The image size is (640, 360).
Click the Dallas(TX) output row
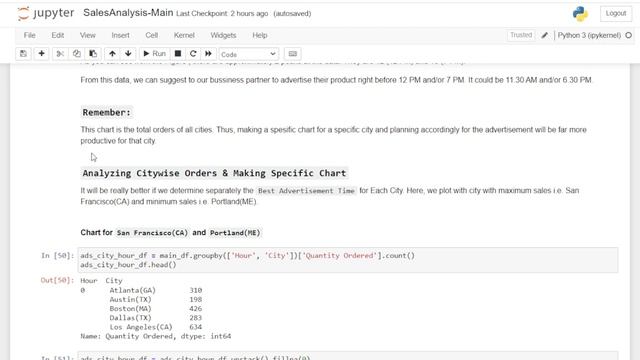click(x=156, y=318)
